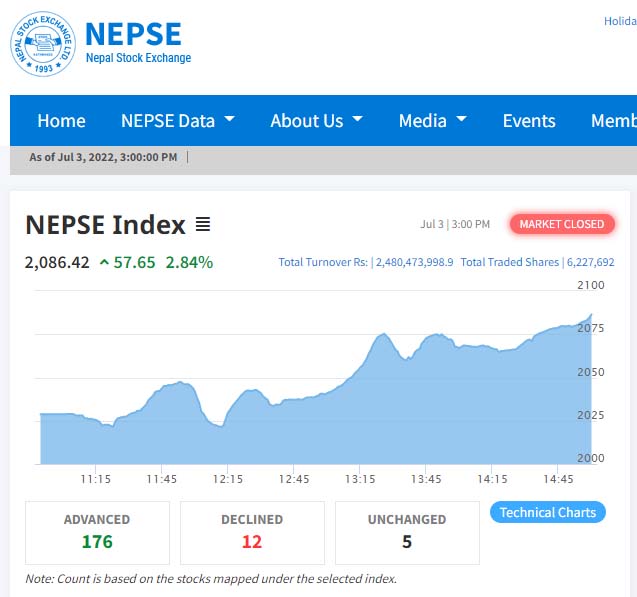This screenshot has height=597, width=637.
Task: Go to the Home page
Action: (x=61, y=121)
